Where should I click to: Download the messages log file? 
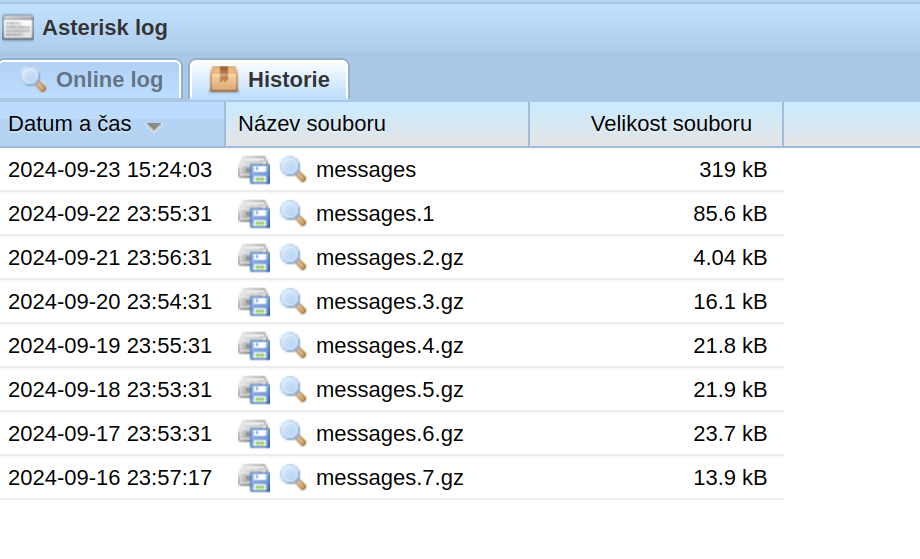pos(254,170)
